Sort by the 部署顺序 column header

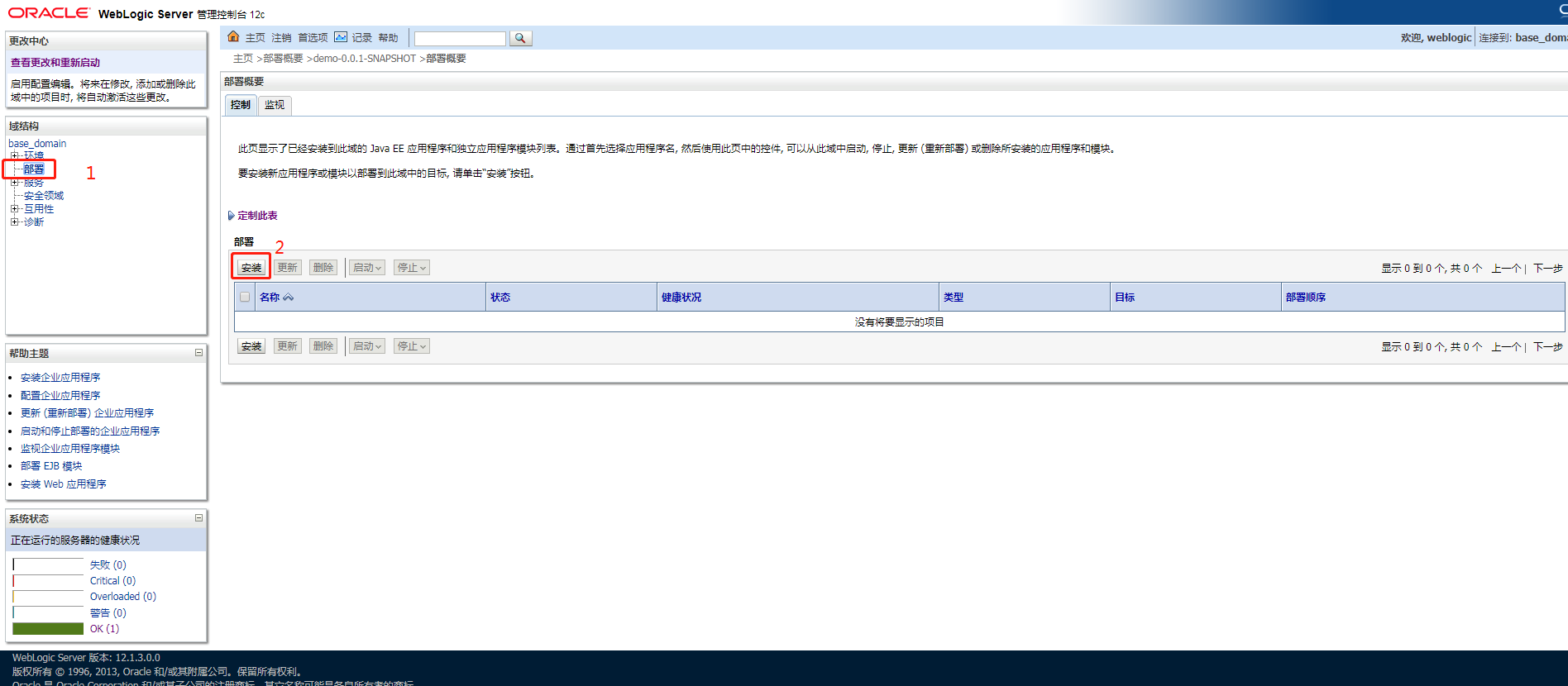tap(1306, 298)
